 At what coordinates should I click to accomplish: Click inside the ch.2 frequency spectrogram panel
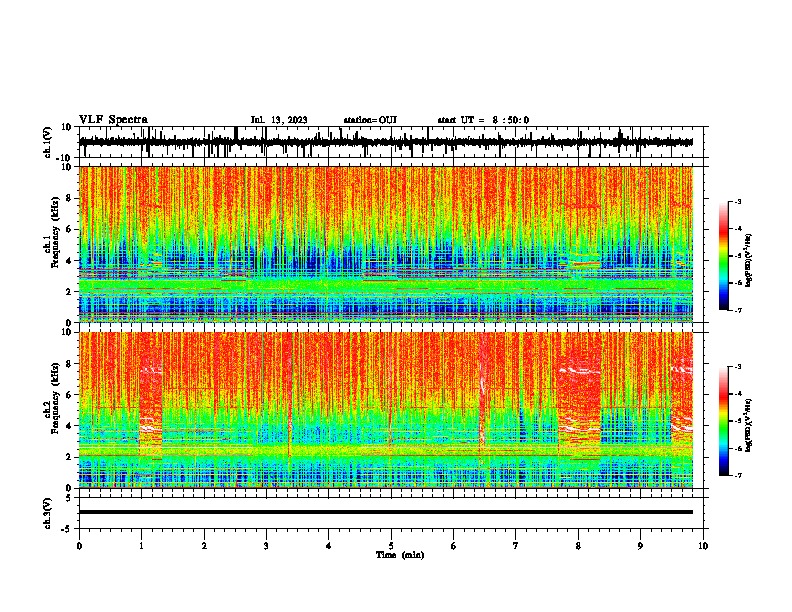386,410
